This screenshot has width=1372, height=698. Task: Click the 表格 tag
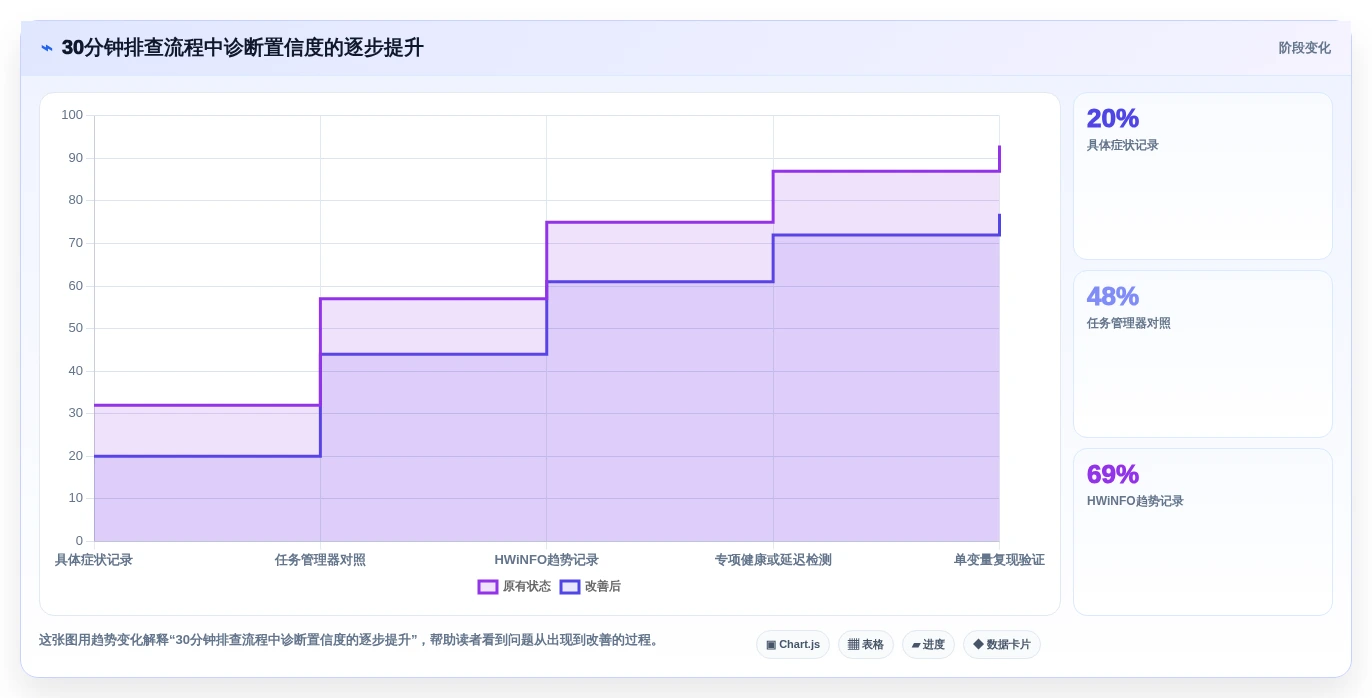coord(866,645)
